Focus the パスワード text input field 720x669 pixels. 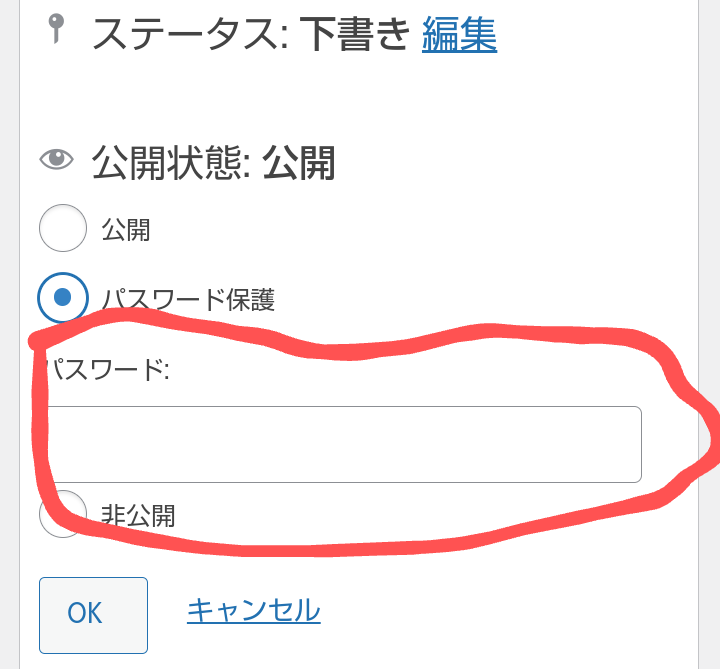pos(343,444)
